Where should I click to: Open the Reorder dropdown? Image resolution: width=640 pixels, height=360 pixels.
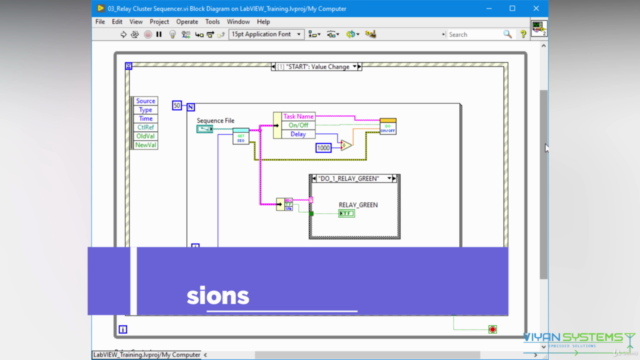tap(353, 35)
